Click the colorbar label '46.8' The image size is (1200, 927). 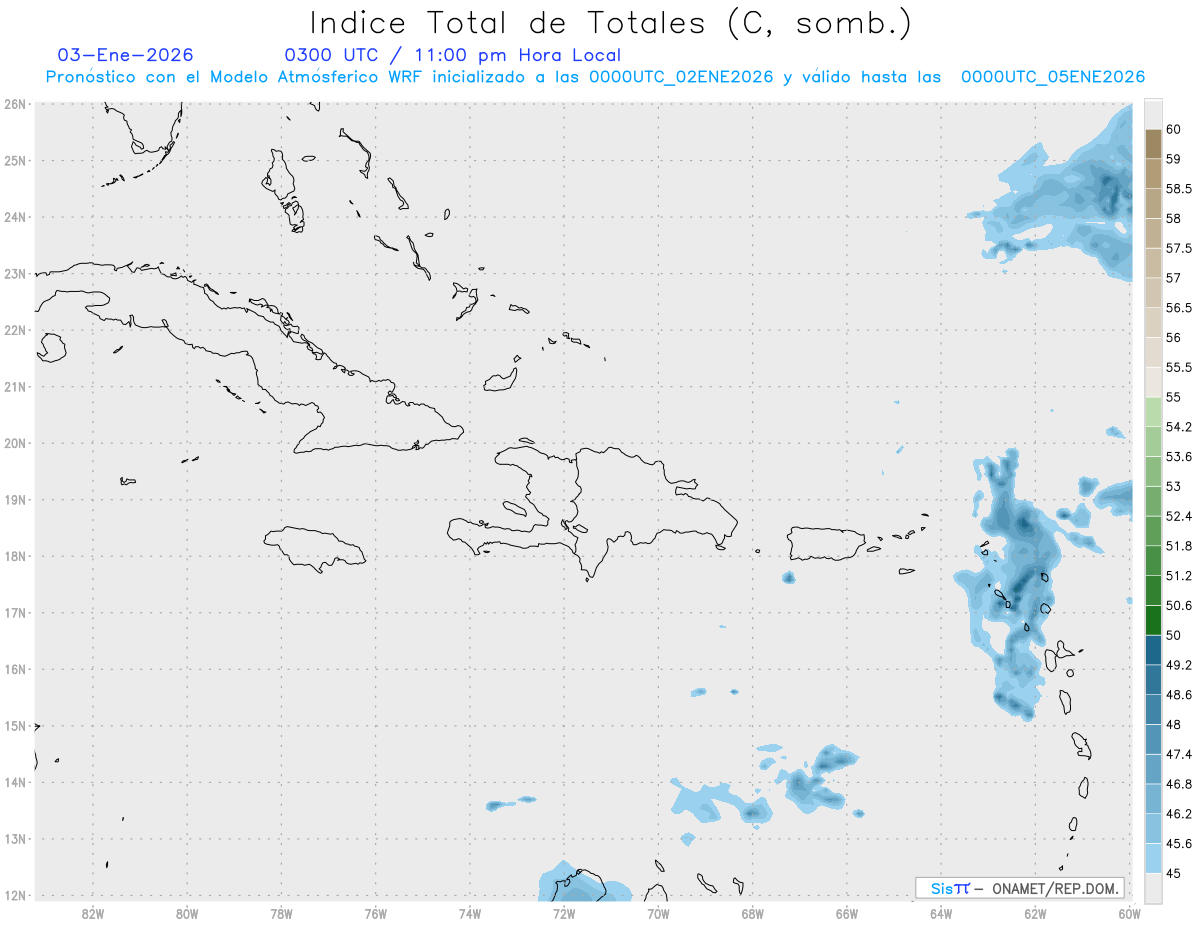pyautogui.click(x=1178, y=784)
